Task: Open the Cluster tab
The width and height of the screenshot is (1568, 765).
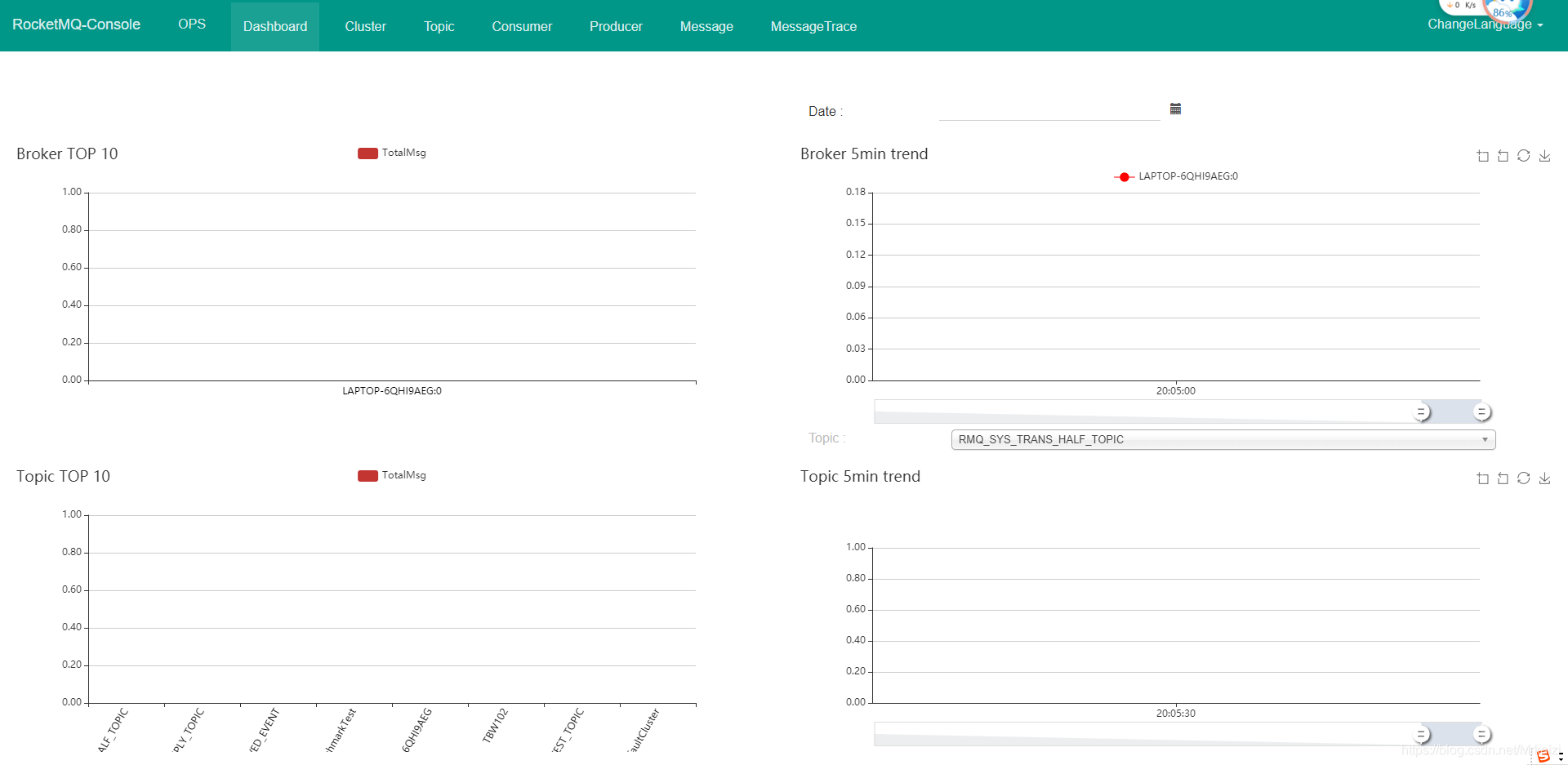Action: coord(365,26)
